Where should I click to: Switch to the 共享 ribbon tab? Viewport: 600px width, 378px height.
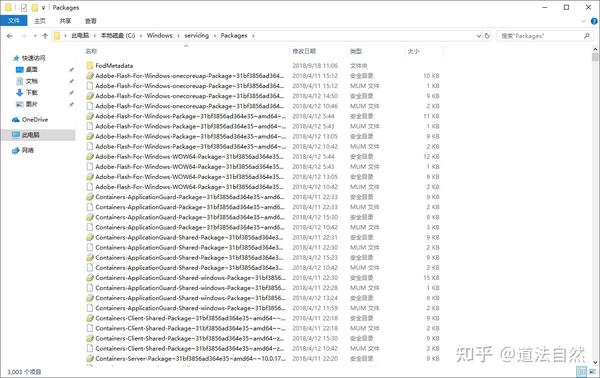click(x=65, y=21)
